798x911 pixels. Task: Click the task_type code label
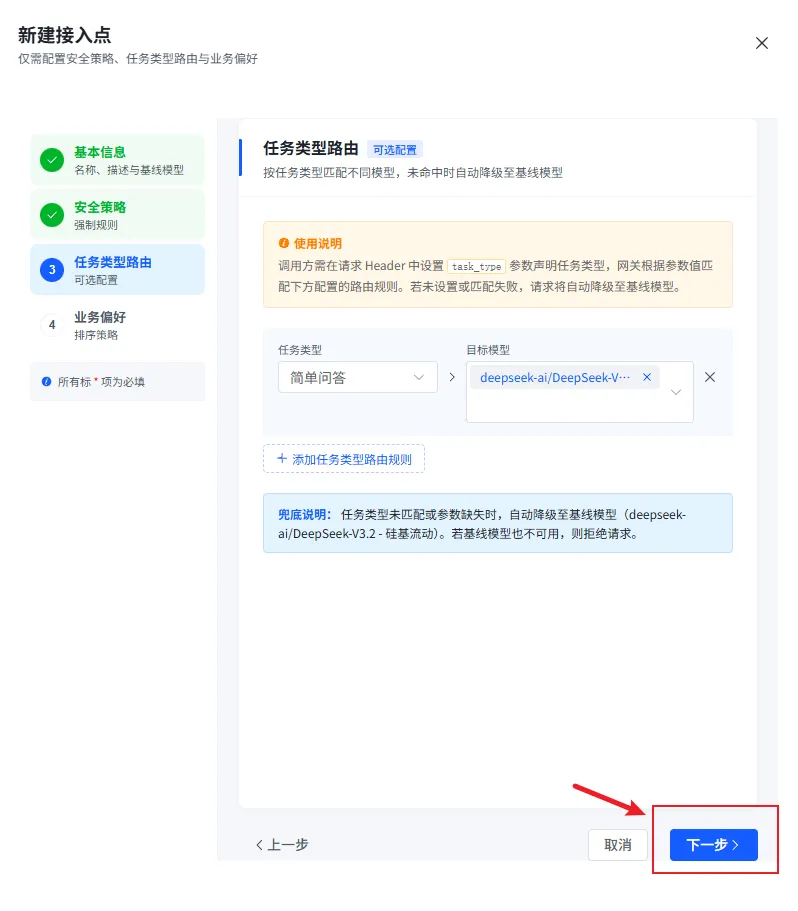(476, 266)
